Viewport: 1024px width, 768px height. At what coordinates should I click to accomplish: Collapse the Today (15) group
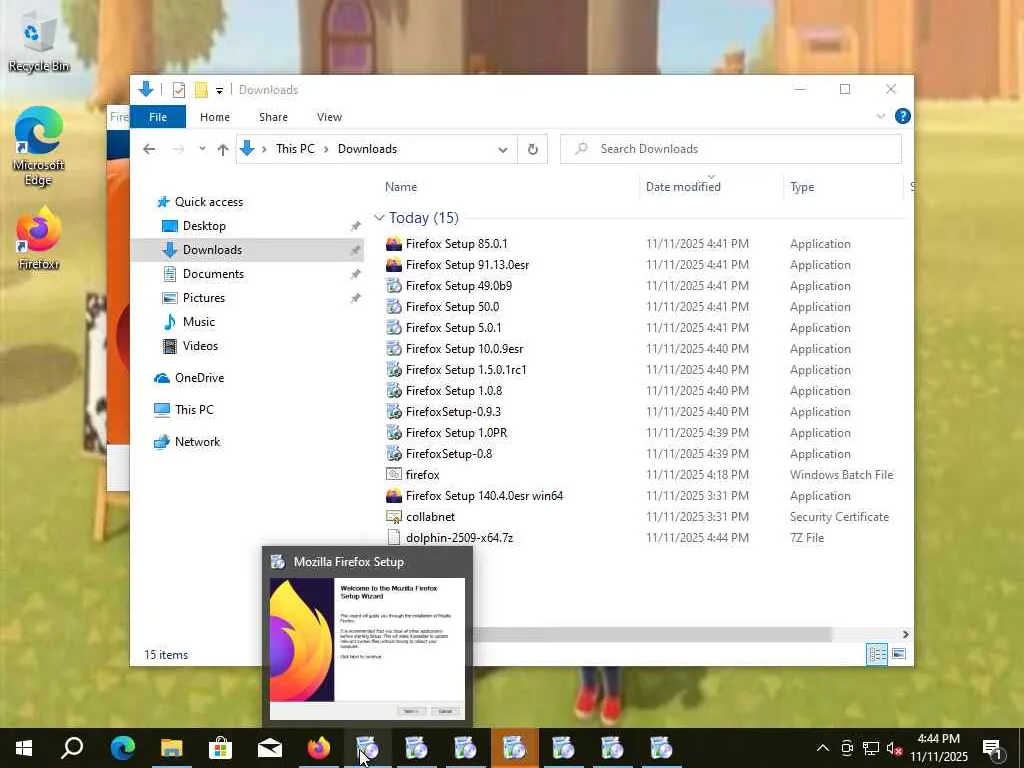379,217
